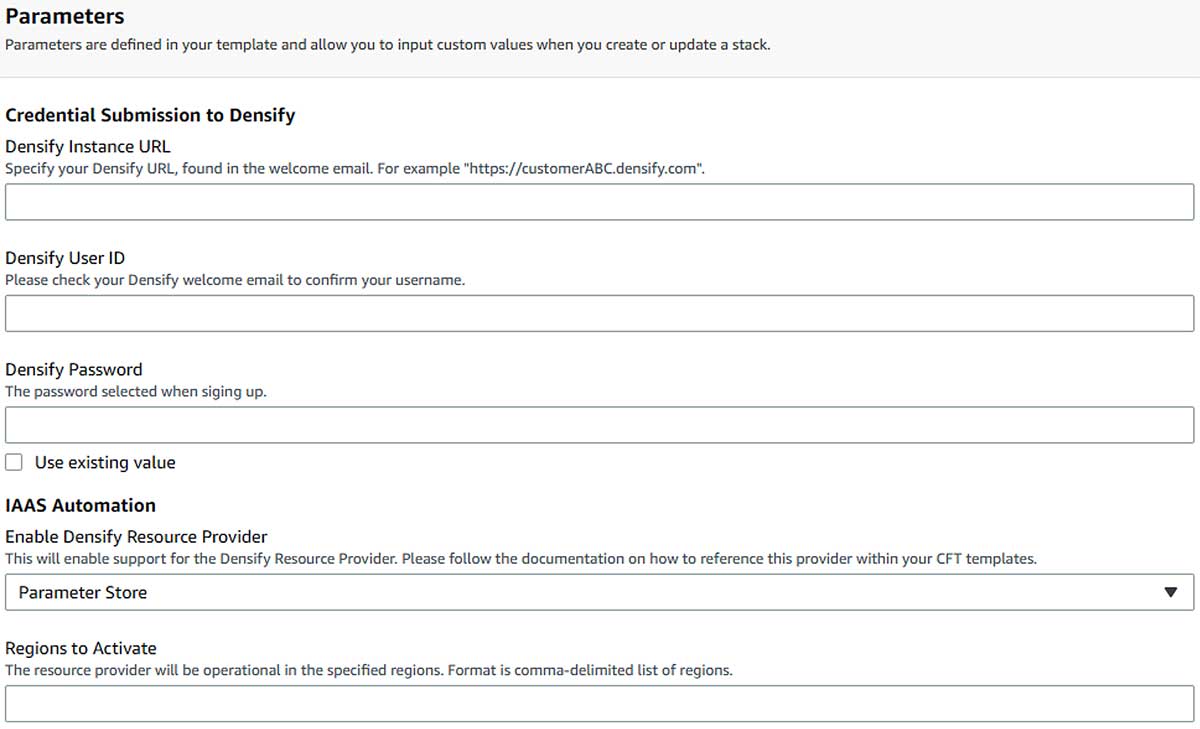The width and height of the screenshot is (1200, 729).
Task: Click the customerABC.densify.com example description
Action: tap(356, 169)
